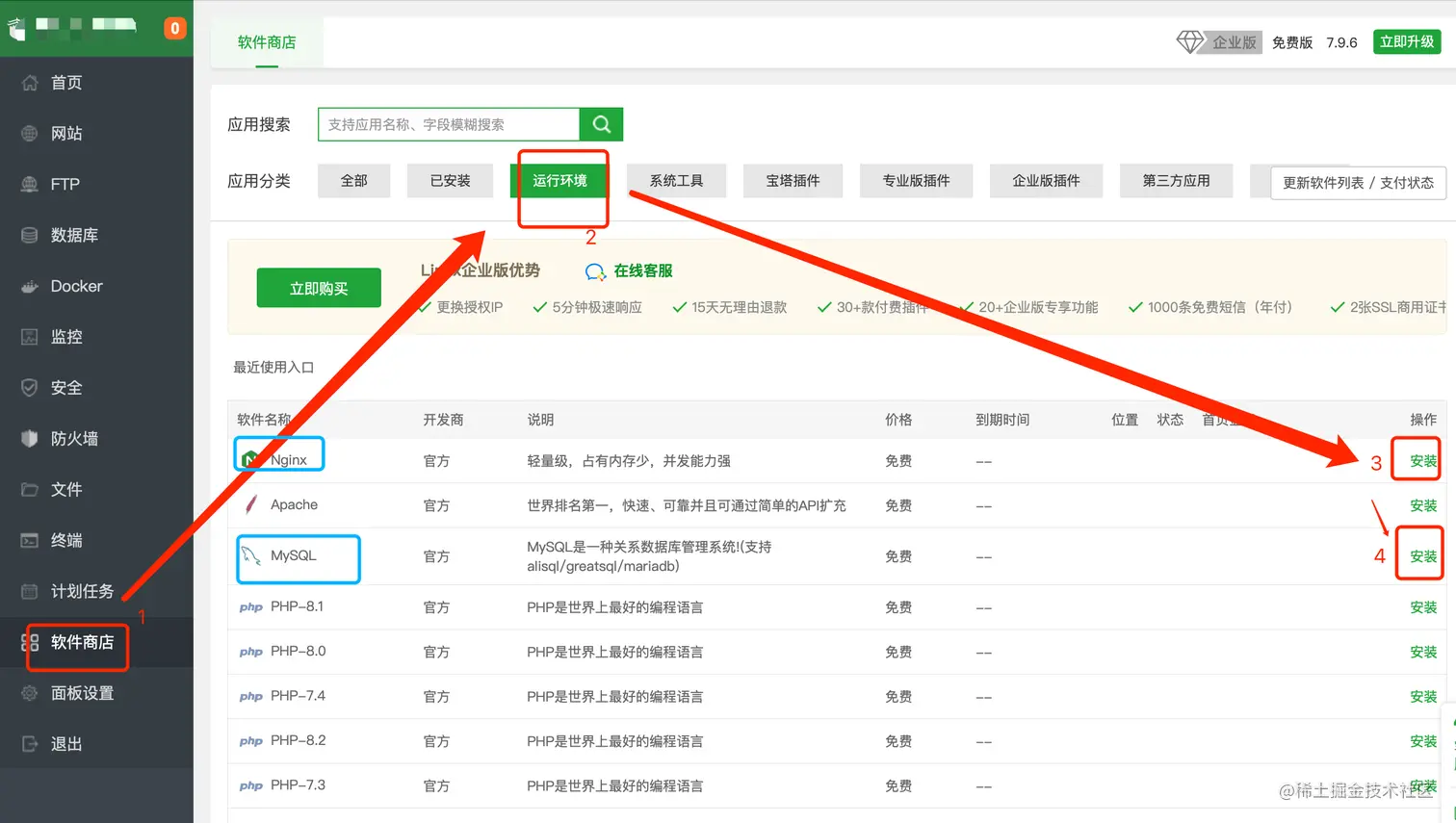This screenshot has width=1456, height=823.
Task: Select the 运行环境 category
Action: pos(559,181)
